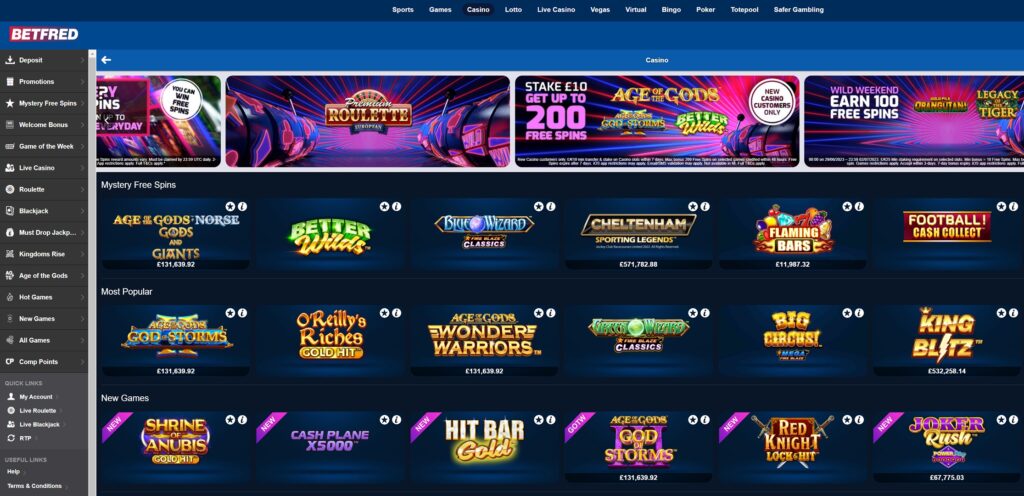Switch to the Bingo top navigation tab
Image resolution: width=1024 pixels, height=496 pixels.
click(x=671, y=10)
